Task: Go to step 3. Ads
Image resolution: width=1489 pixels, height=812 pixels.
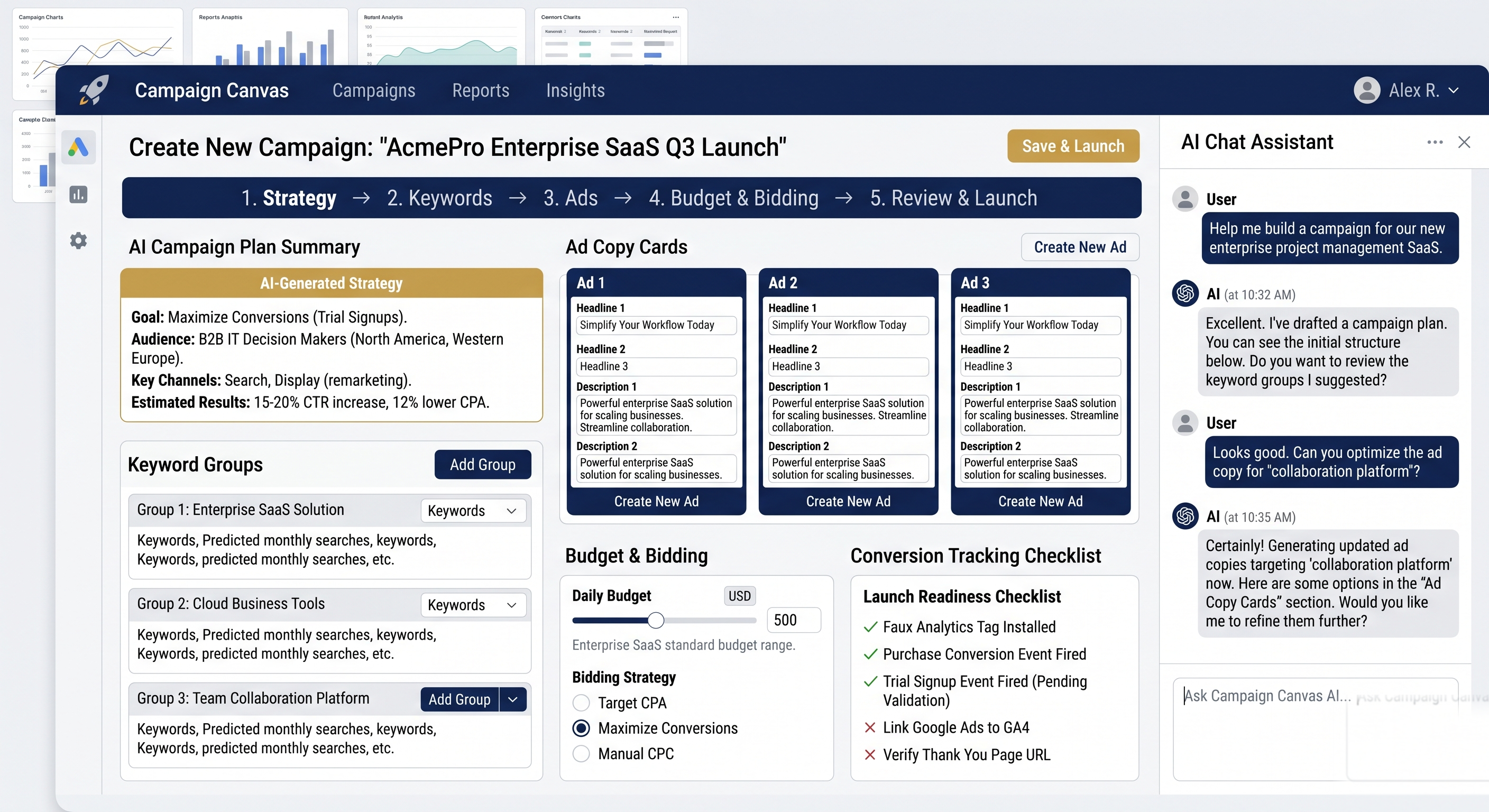Action: point(570,198)
